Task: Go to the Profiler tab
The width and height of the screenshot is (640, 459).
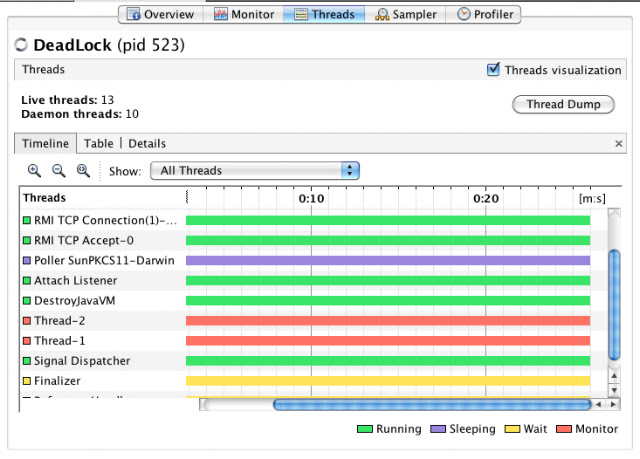Action: (484, 15)
